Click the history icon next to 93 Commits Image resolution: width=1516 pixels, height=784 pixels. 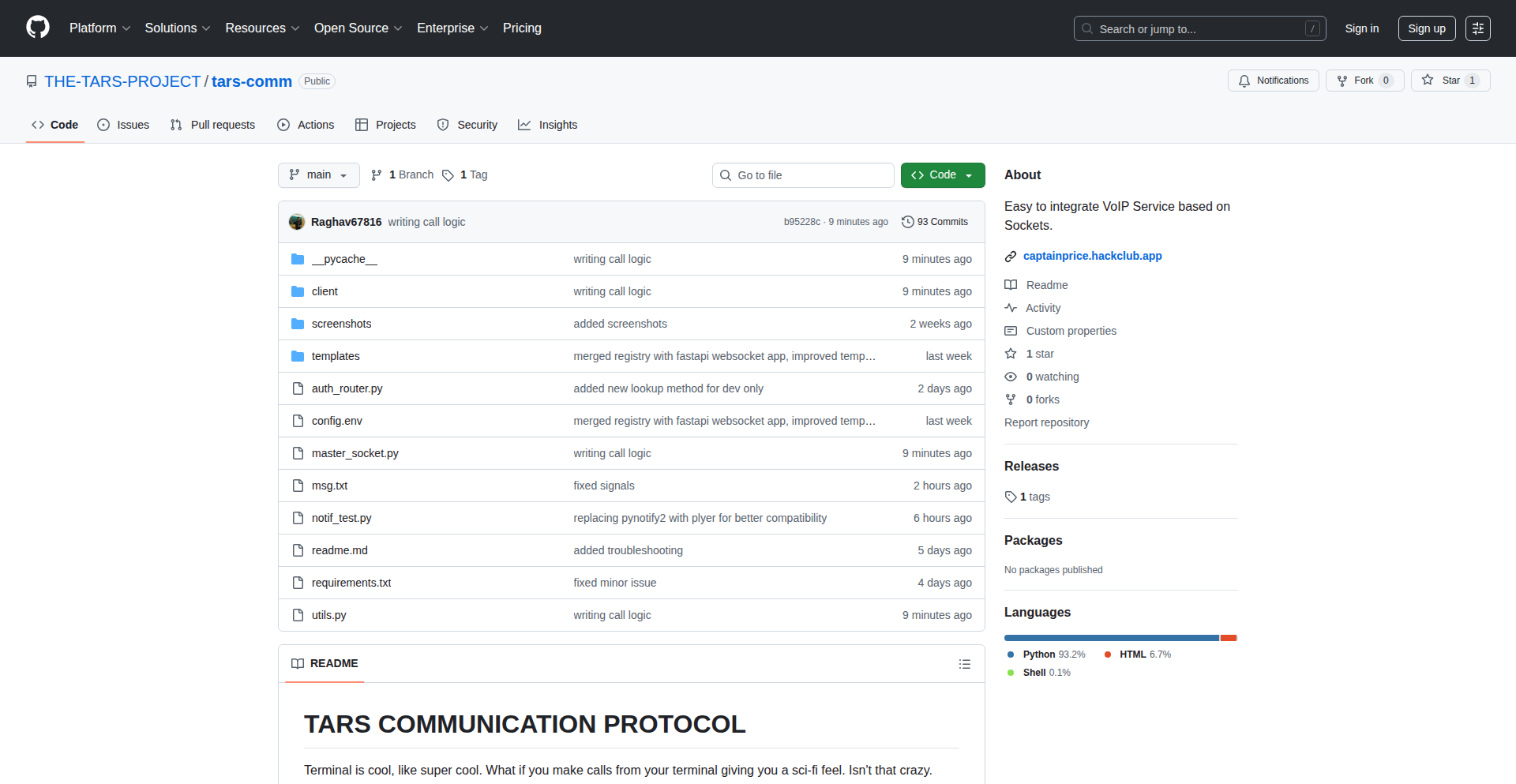point(906,222)
